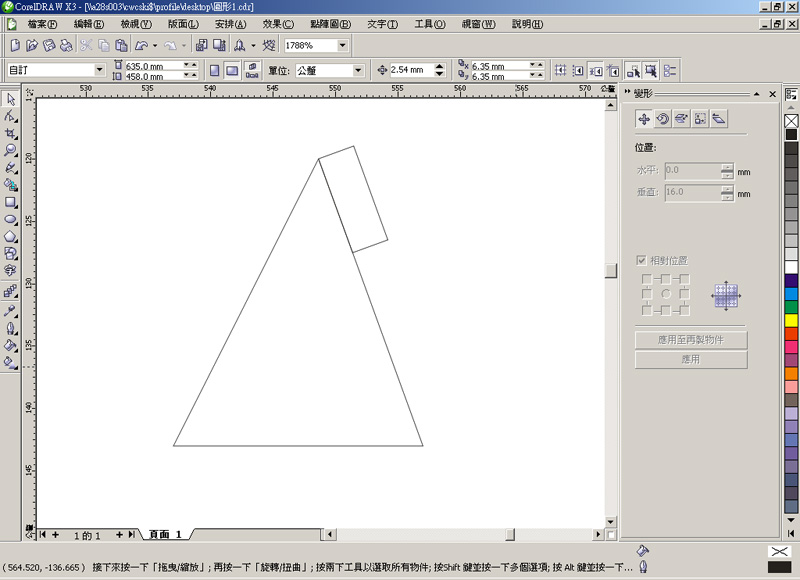Open the zoom level 1788% dropdown
The image size is (800, 580).
[x=342, y=45]
